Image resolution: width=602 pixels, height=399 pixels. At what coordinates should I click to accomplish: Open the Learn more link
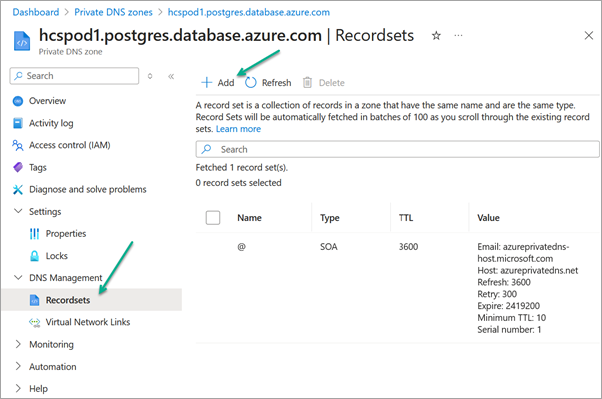(238, 129)
